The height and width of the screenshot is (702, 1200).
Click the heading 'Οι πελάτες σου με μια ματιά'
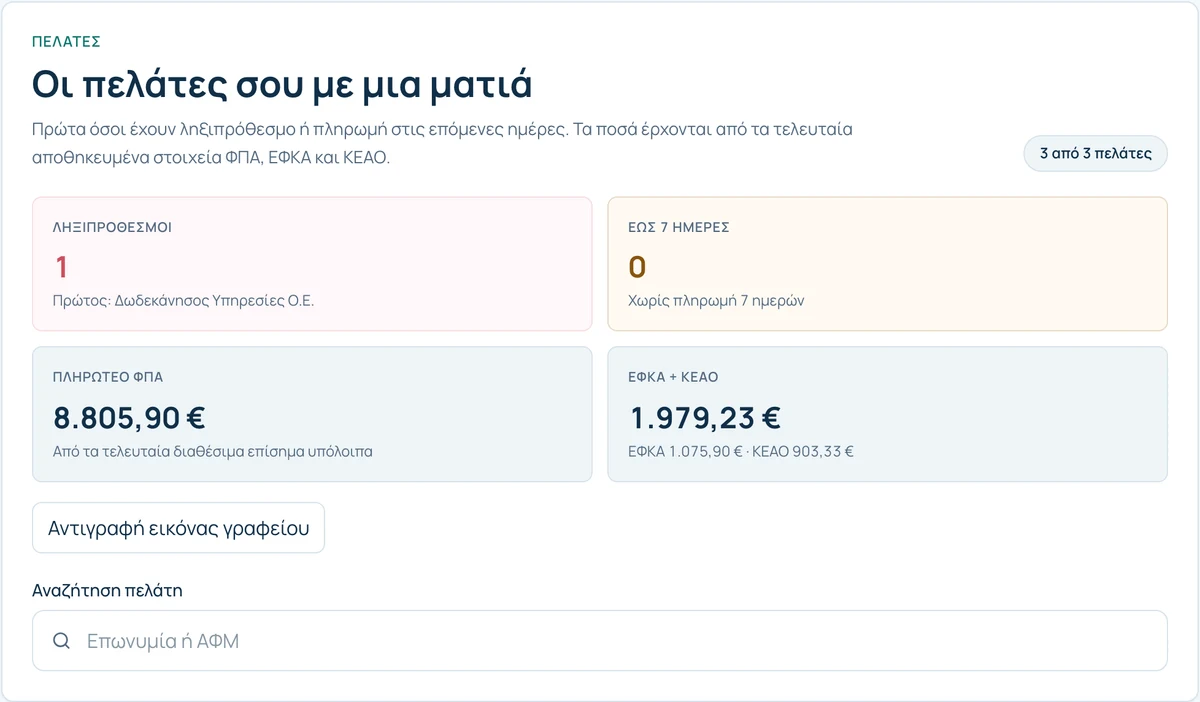tap(282, 84)
